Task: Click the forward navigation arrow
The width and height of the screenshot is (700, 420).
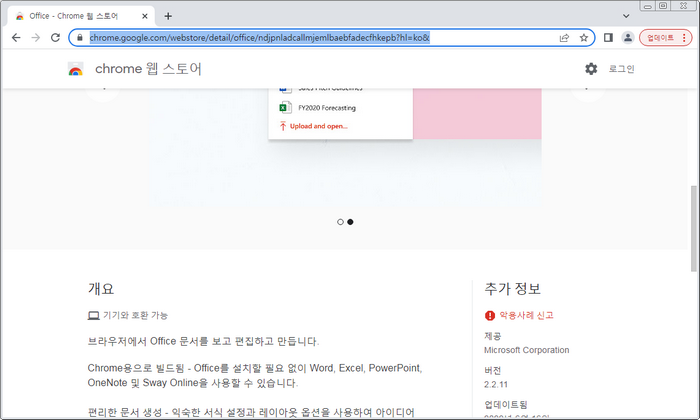Action: [x=36, y=37]
